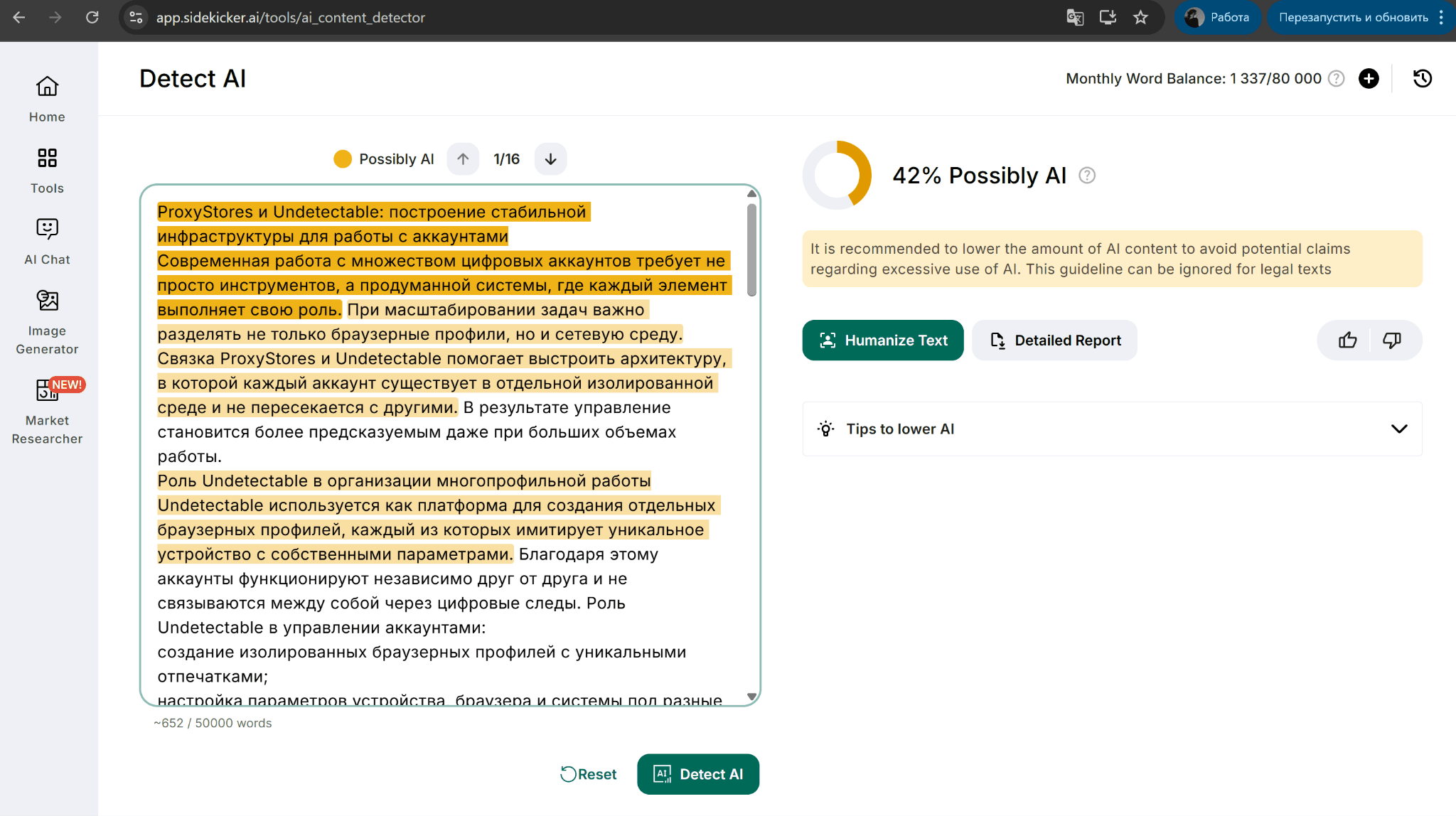Bookmark page with browser star icon
This screenshot has width=1456, height=816.
pyautogui.click(x=1140, y=18)
